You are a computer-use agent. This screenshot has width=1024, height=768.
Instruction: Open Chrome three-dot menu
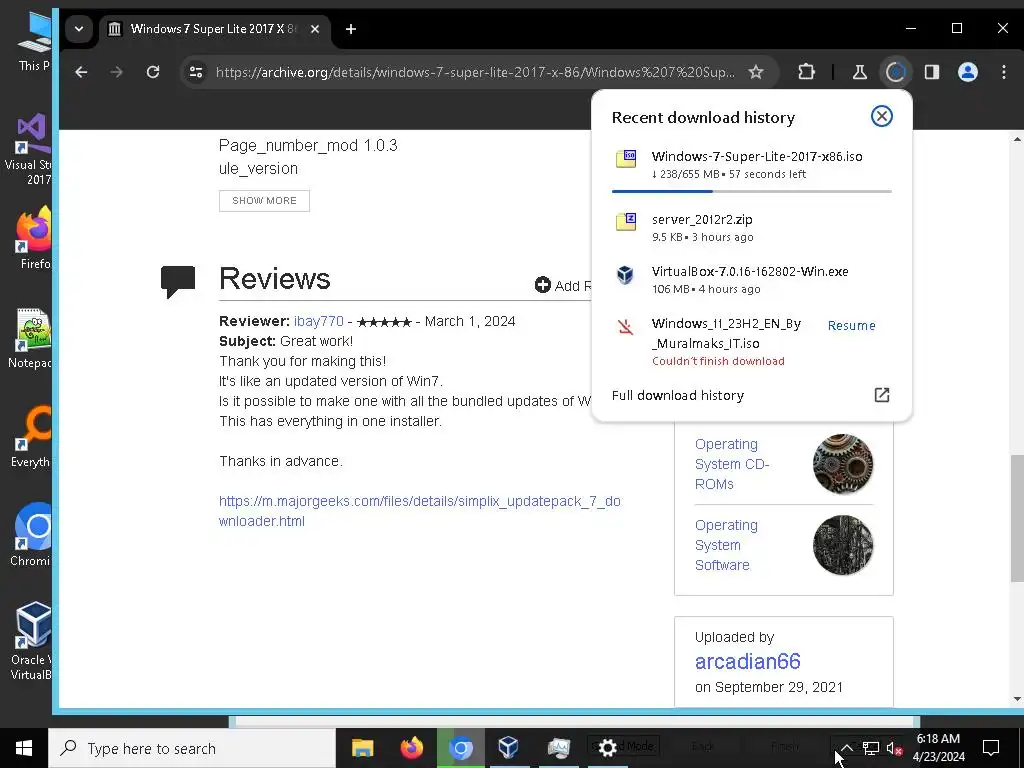(1004, 72)
